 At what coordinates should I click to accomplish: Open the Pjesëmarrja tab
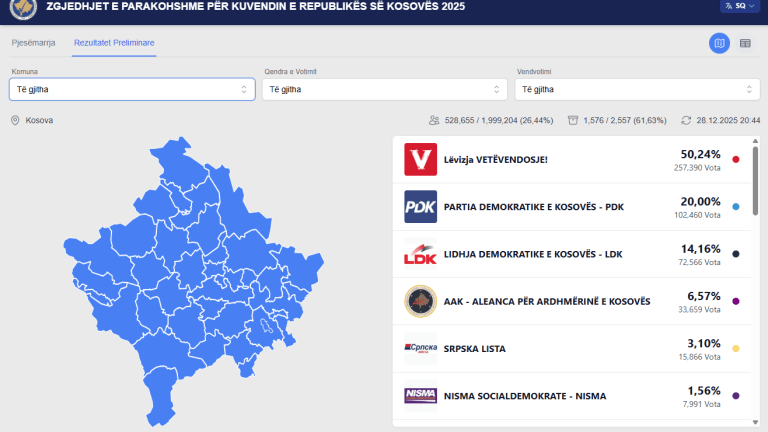pyautogui.click(x=33, y=43)
